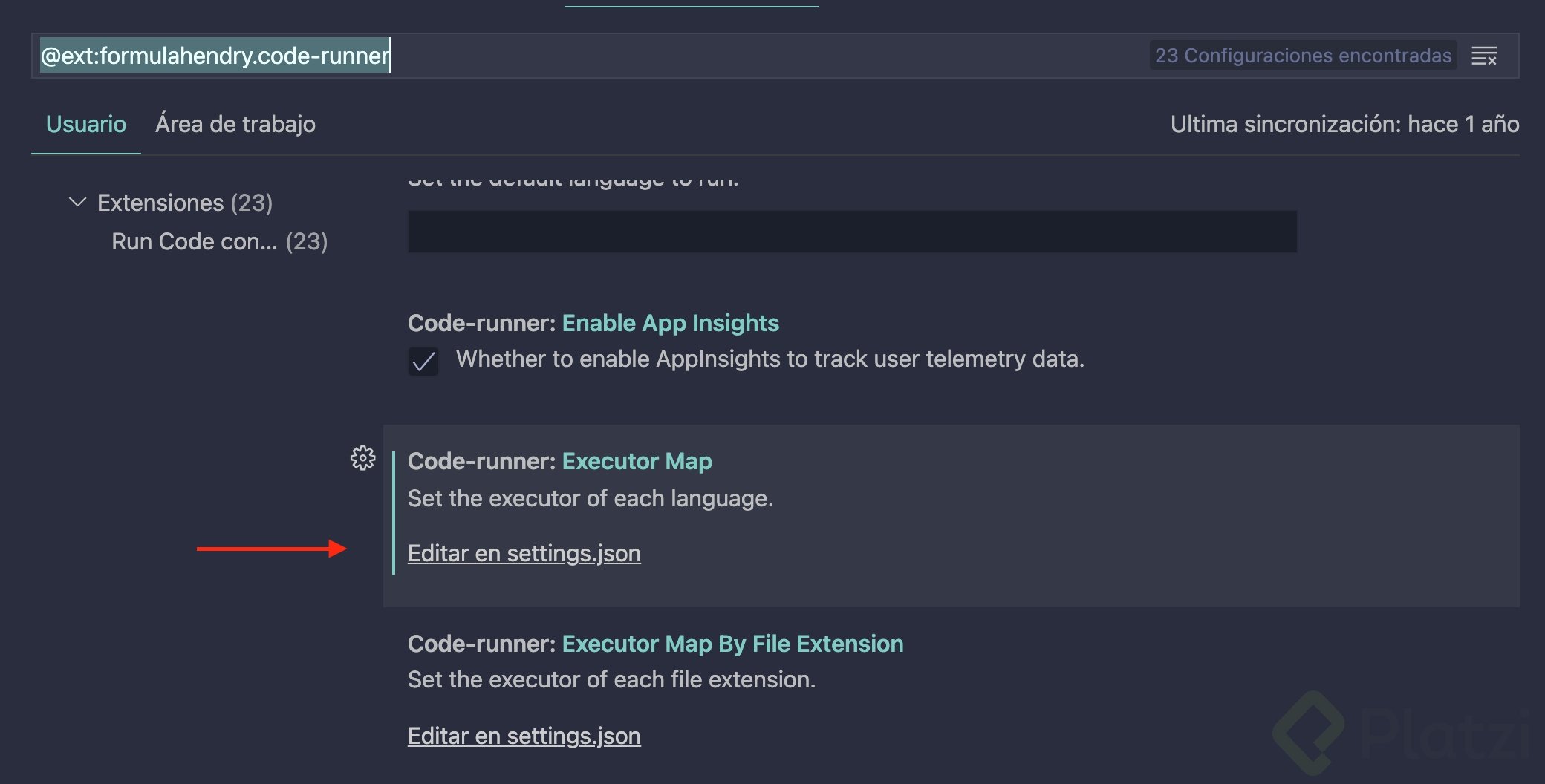Open Editar en settings.json for File Extension
The image size is (1545, 784).
click(x=524, y=736)
